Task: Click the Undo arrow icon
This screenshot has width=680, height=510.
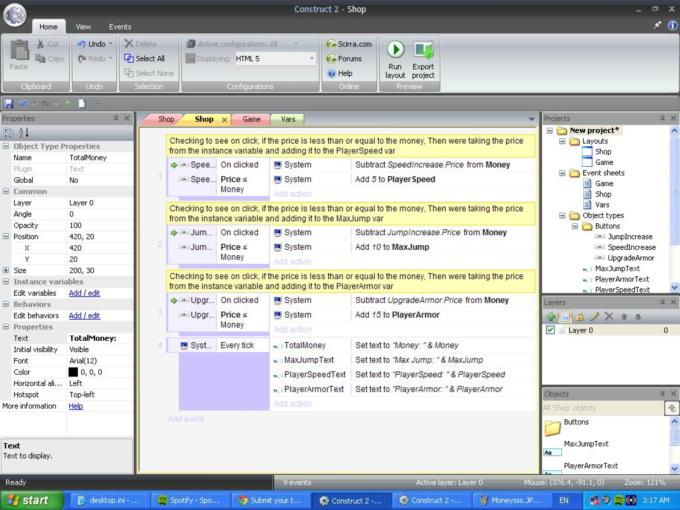Action: pos(81,44)
